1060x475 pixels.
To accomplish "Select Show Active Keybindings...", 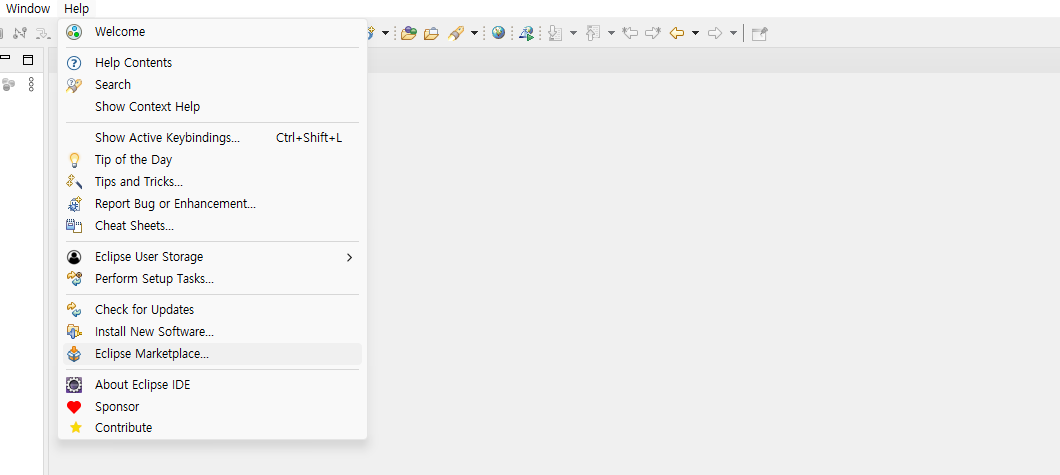I will pyautogui.click(x=212, y=138).
